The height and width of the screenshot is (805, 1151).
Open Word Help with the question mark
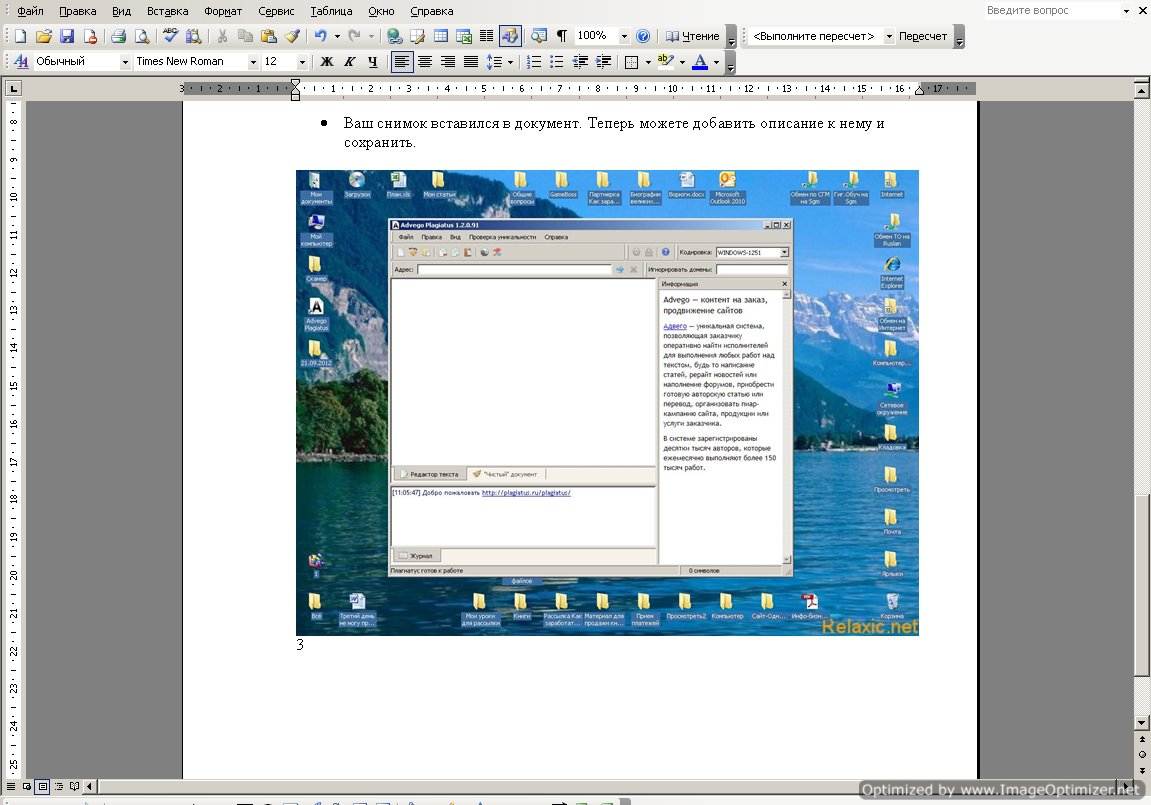point(643,36)
